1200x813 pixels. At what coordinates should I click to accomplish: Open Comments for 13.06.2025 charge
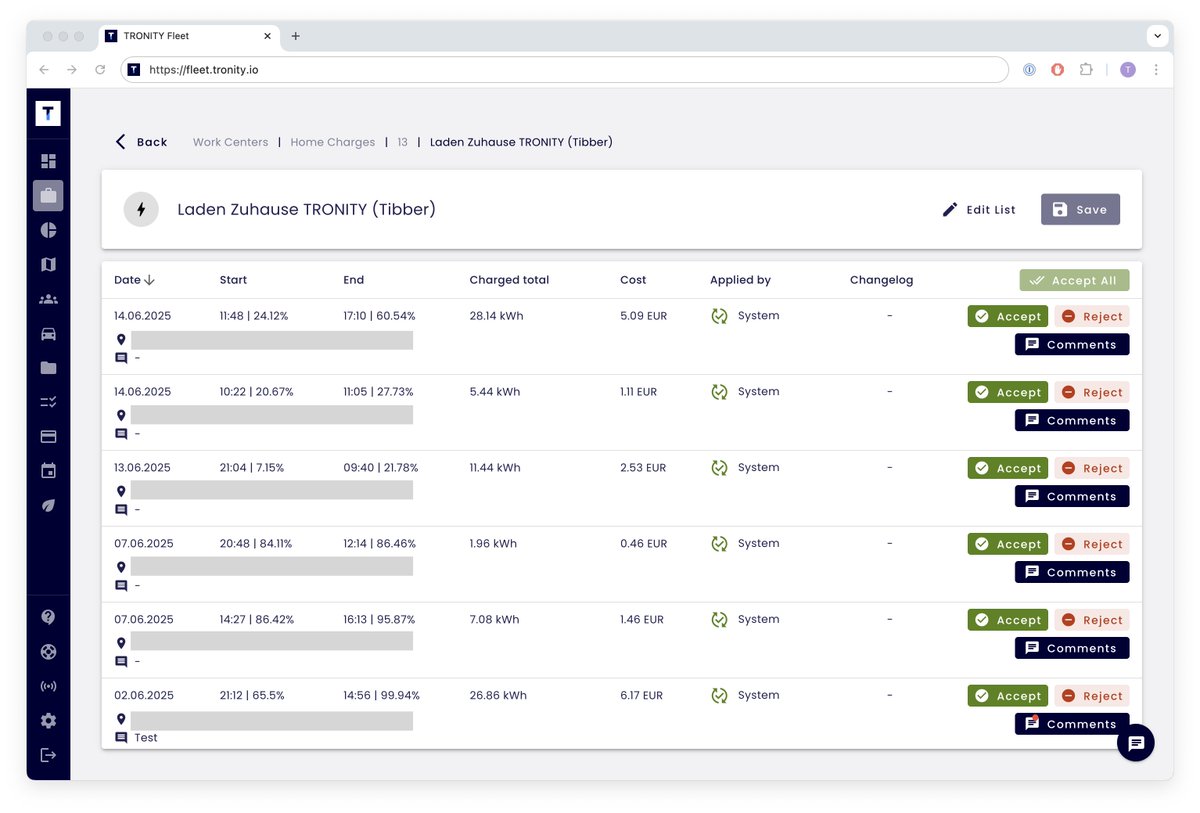[1072, 496]
